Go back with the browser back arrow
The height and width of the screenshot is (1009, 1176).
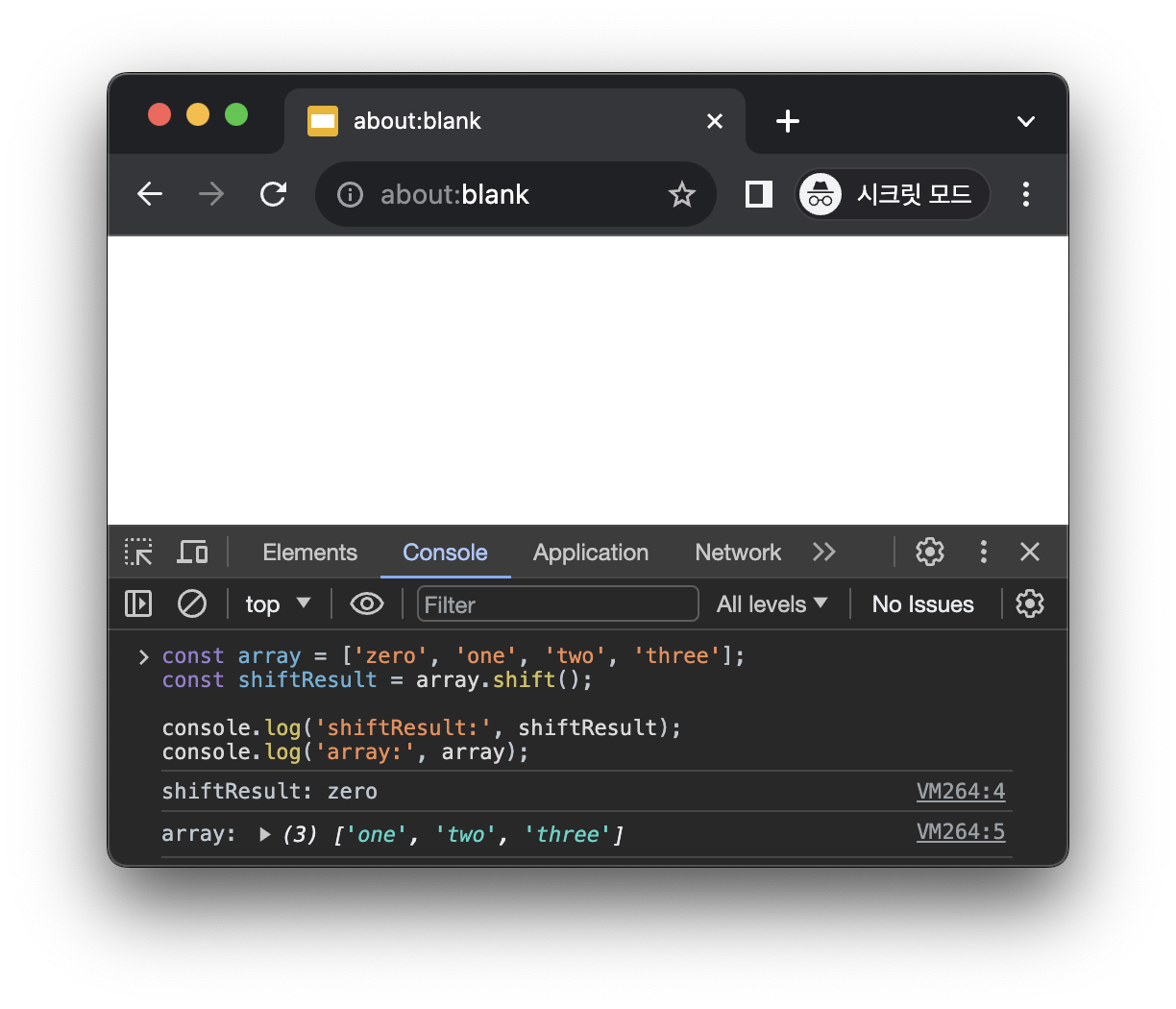click(150, 194)
